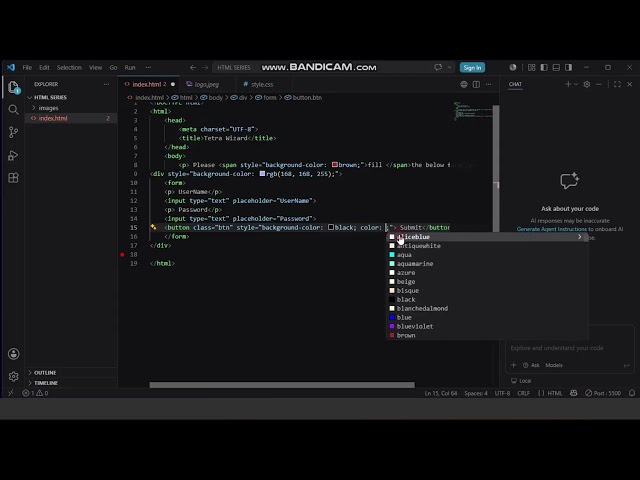The image size is (640, 480).
Task: Click the VS Code logo icon
Action: point(11,67)
